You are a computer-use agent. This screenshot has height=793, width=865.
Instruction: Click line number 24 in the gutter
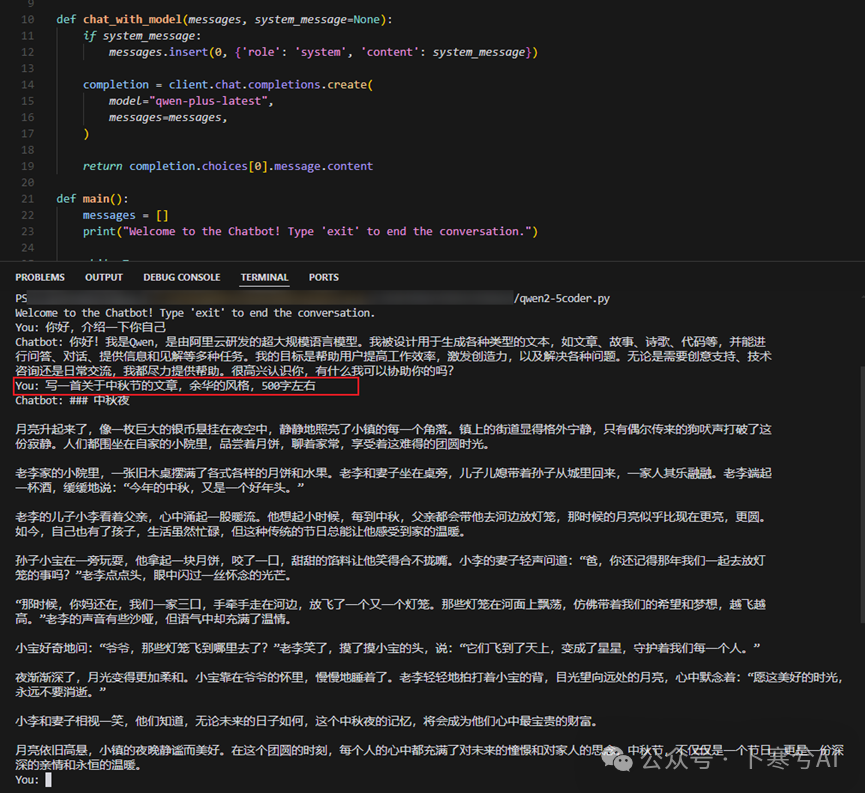click(x=28, y=248)
